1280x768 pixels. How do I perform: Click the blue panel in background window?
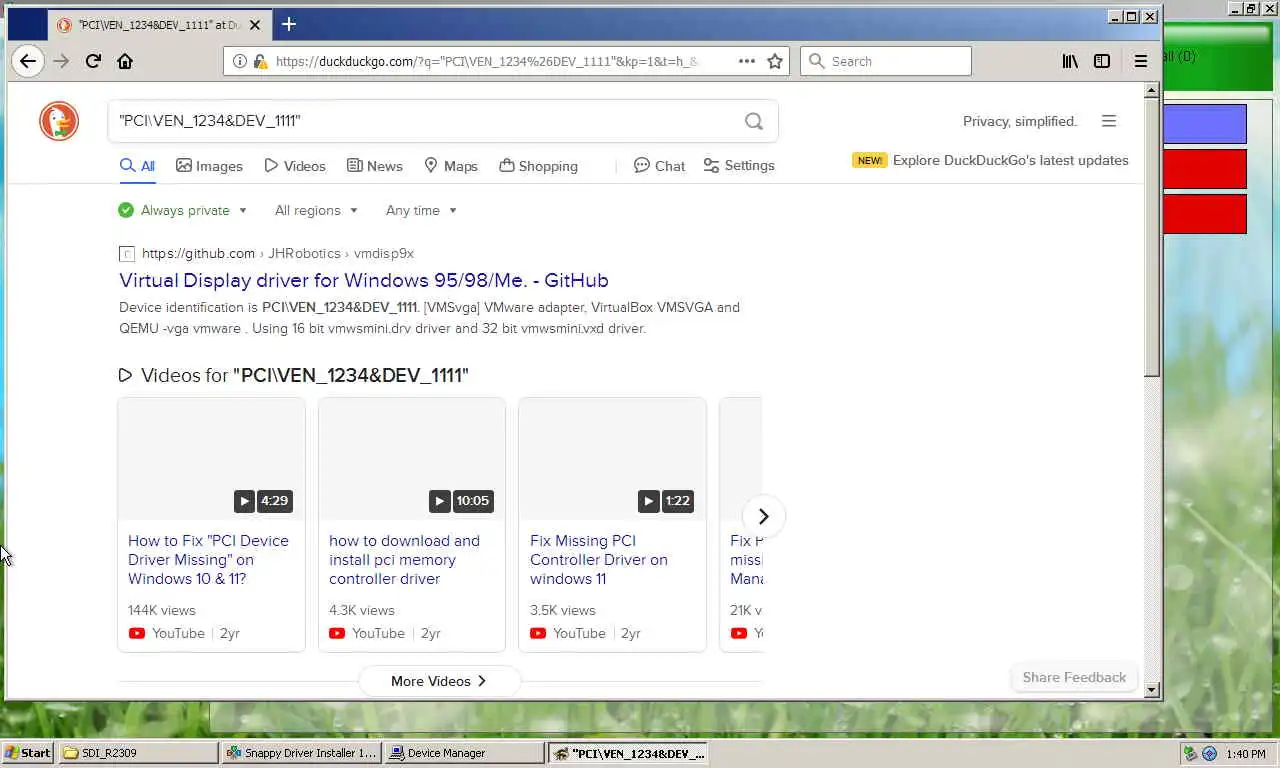tap(1205, 124)
